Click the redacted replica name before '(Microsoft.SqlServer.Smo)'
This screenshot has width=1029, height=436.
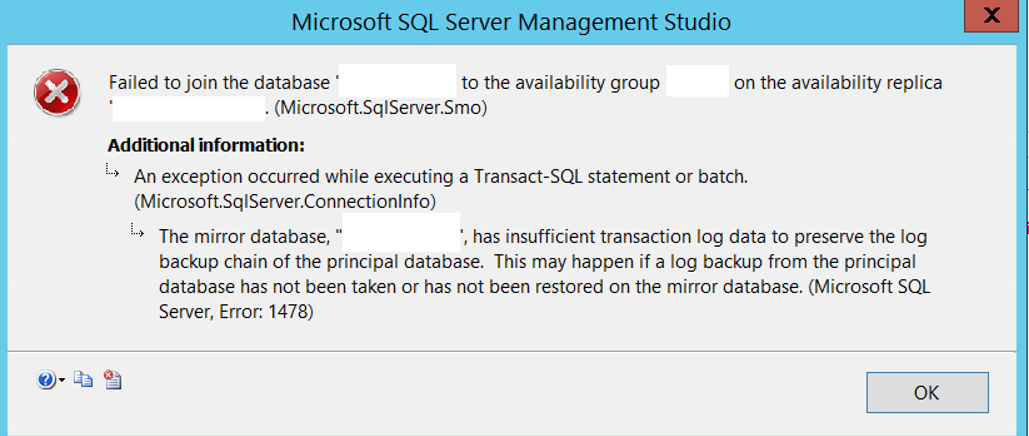pyautogui.click(x=188, y=109)
